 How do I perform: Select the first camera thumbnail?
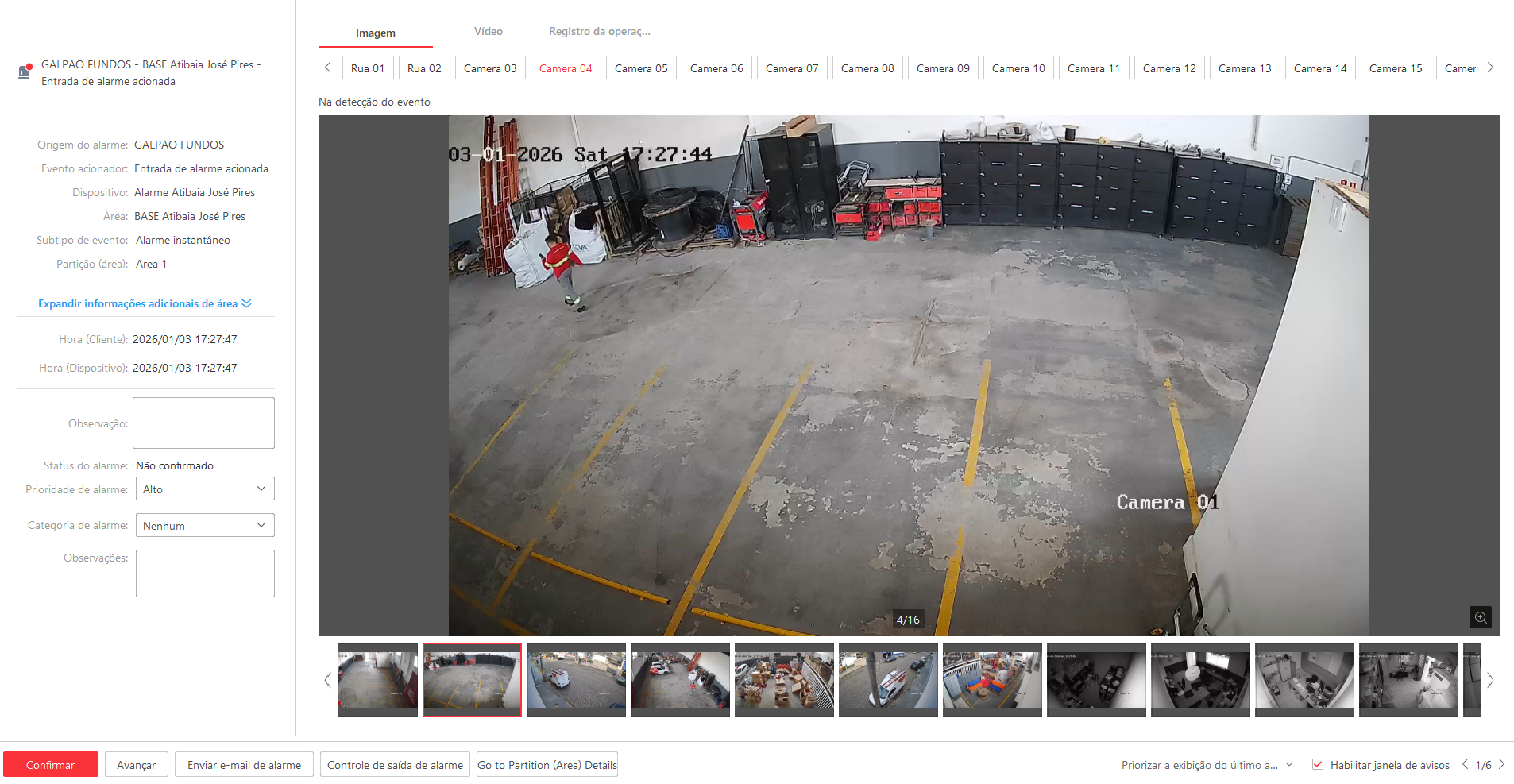point(377,679)
